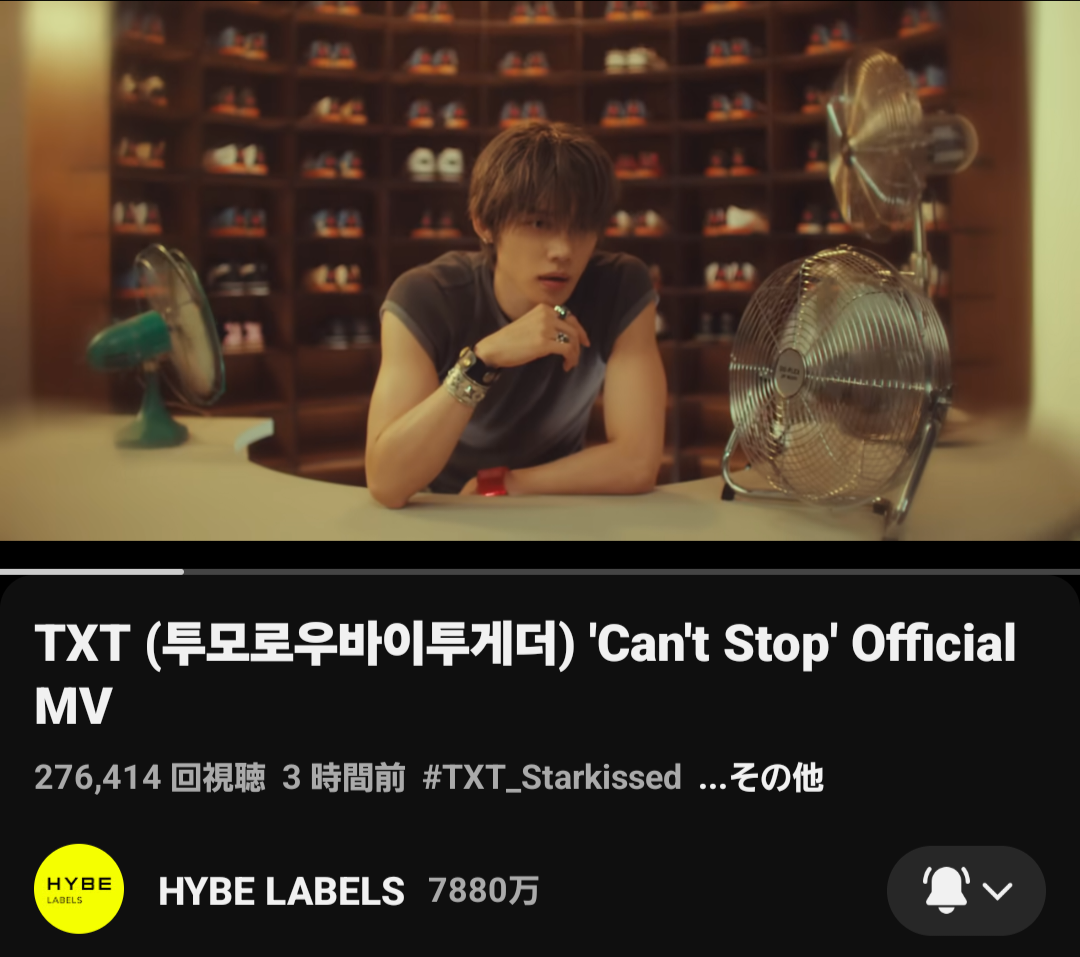Tap the 7880万 subscriber count

pyautogui.click(x=484, y=890)
